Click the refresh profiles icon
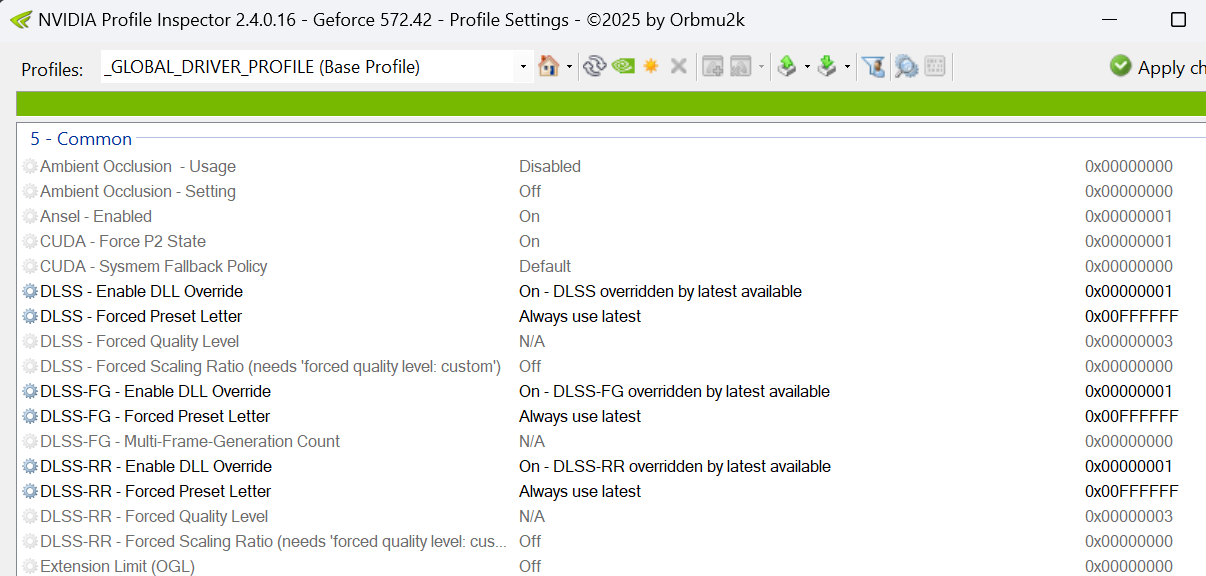The height and width of the screenshot is (576, 1206). pyautogui.click(x=595, y=66)
